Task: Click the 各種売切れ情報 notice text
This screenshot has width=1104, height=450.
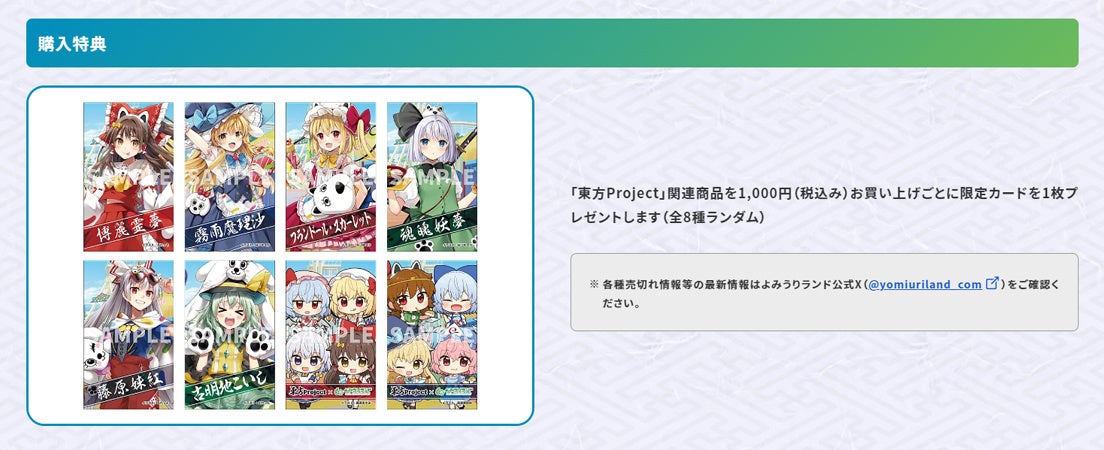Action: point(824,294)
